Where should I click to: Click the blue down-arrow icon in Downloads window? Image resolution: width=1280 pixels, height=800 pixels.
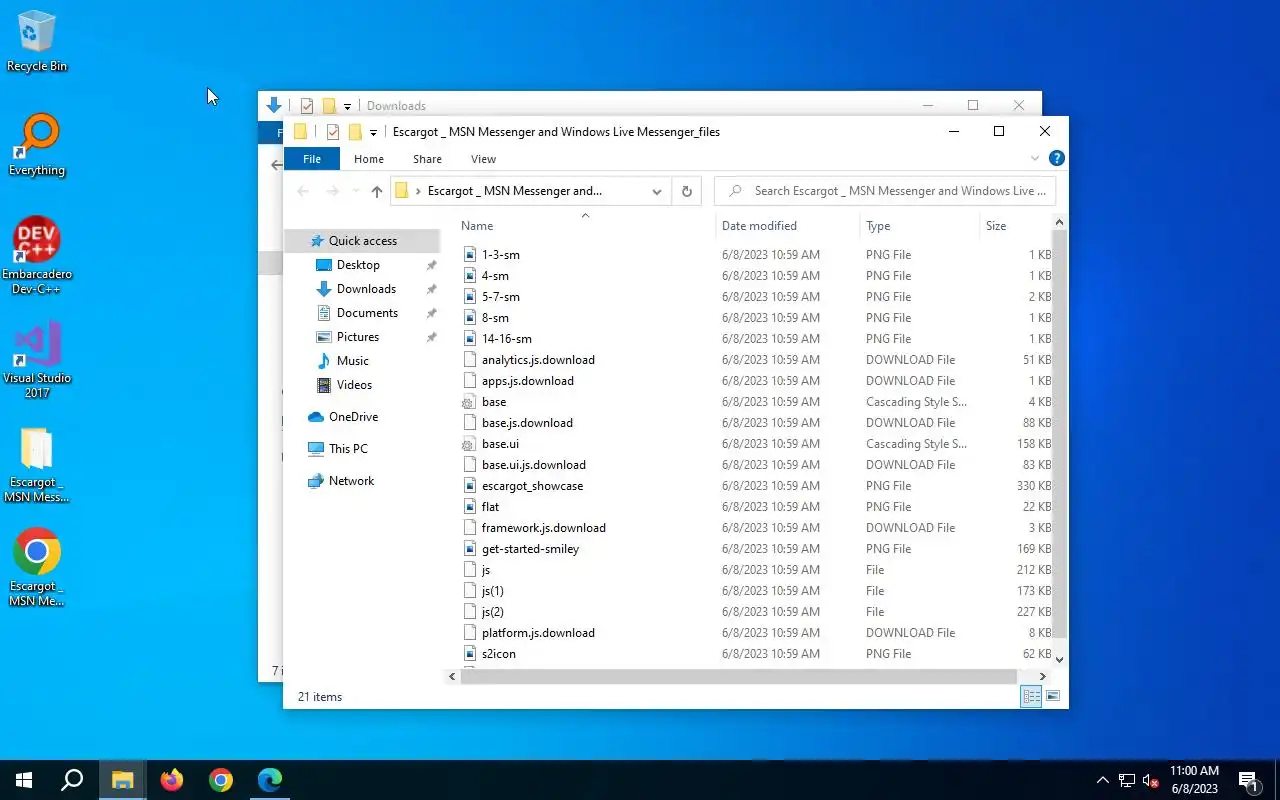274,105
